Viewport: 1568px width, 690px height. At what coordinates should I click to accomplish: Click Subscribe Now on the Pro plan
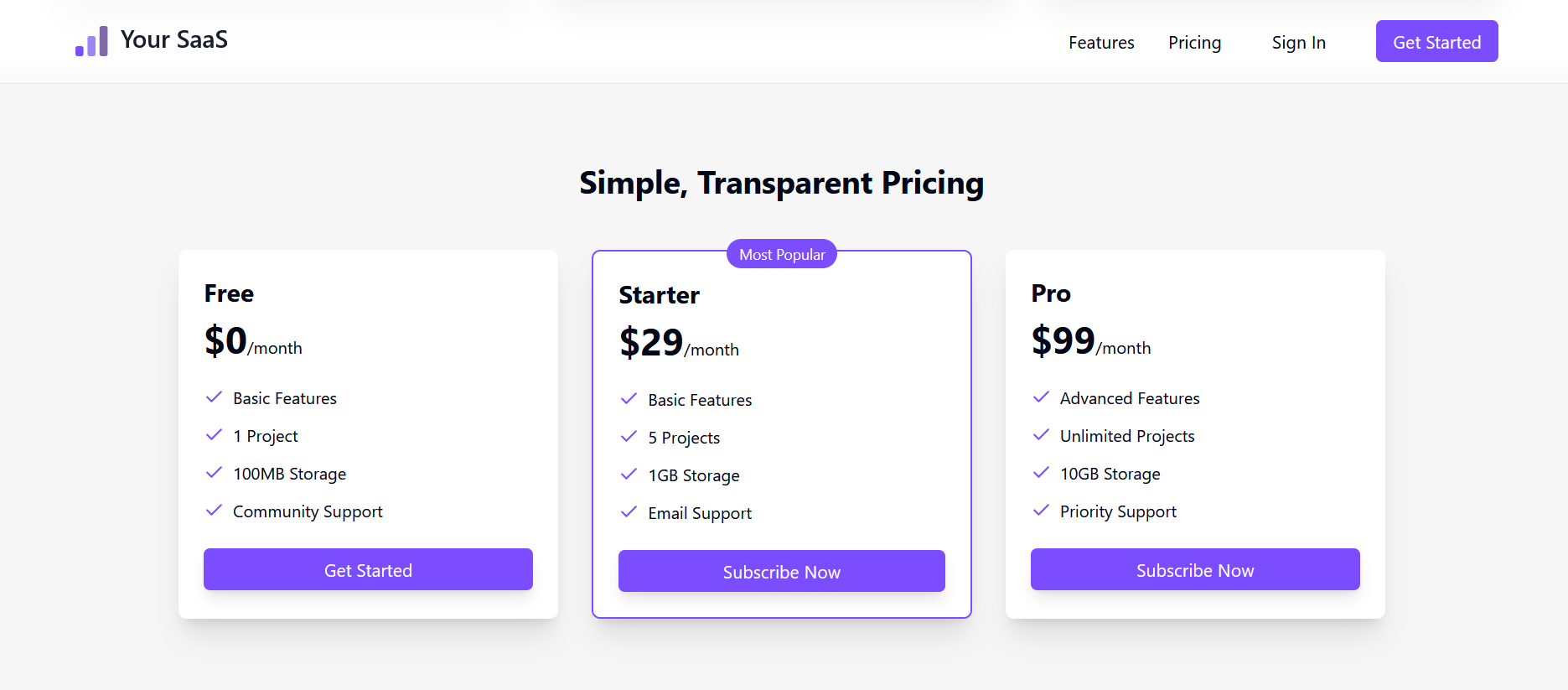point(1194,569)
